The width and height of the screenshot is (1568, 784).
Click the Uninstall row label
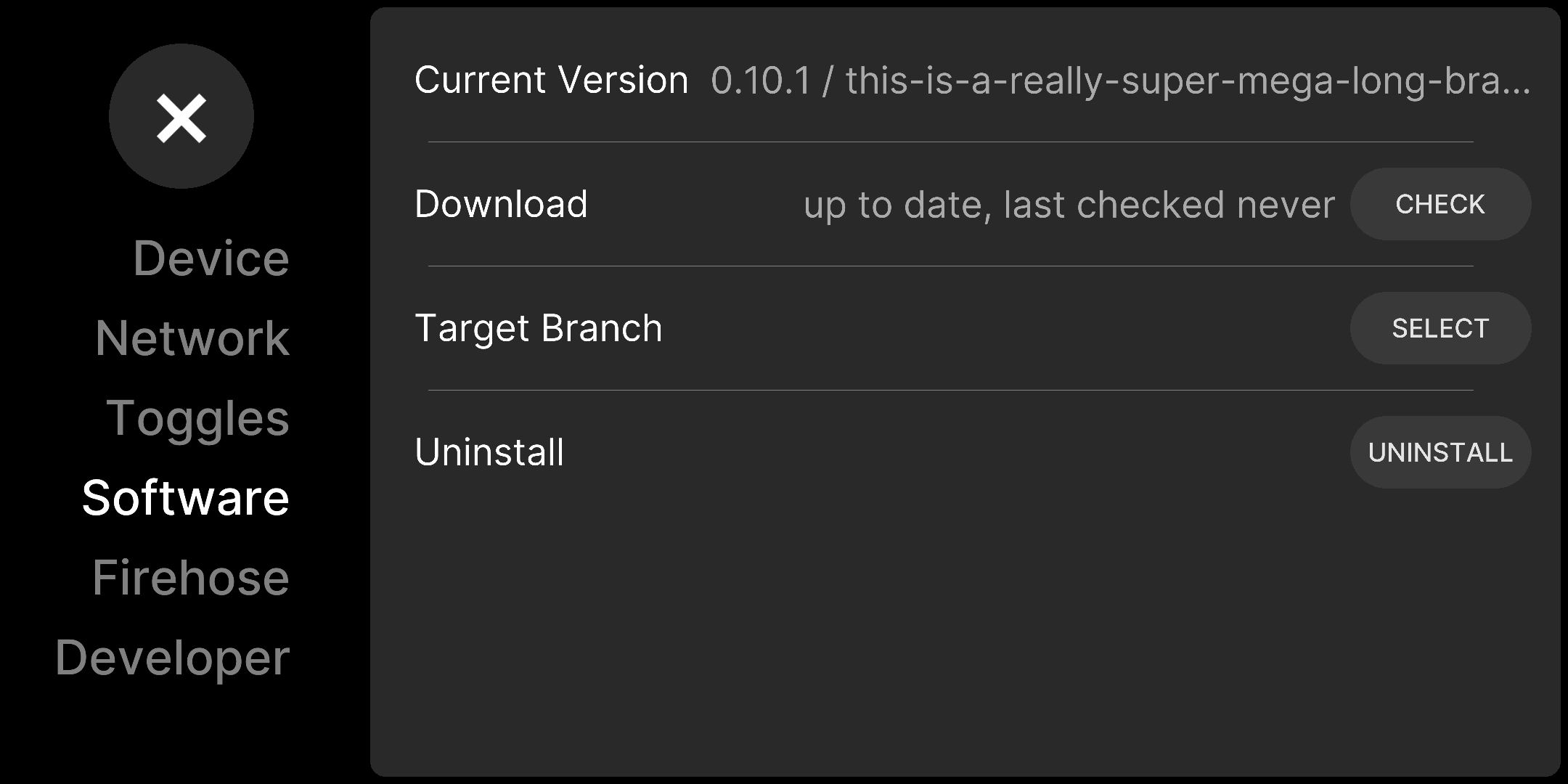(x=489, y=452)
